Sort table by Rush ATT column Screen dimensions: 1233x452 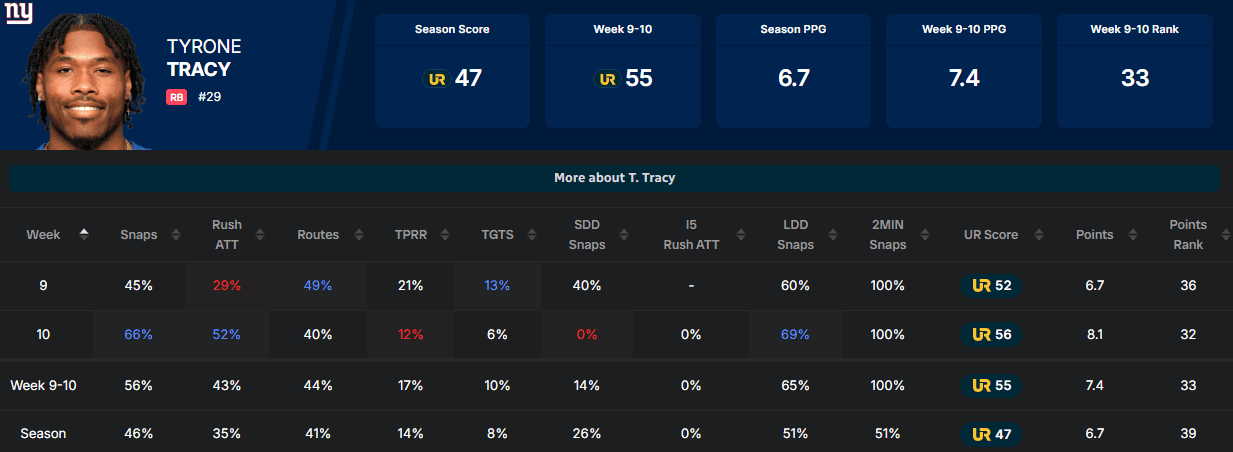coord(260,235)
